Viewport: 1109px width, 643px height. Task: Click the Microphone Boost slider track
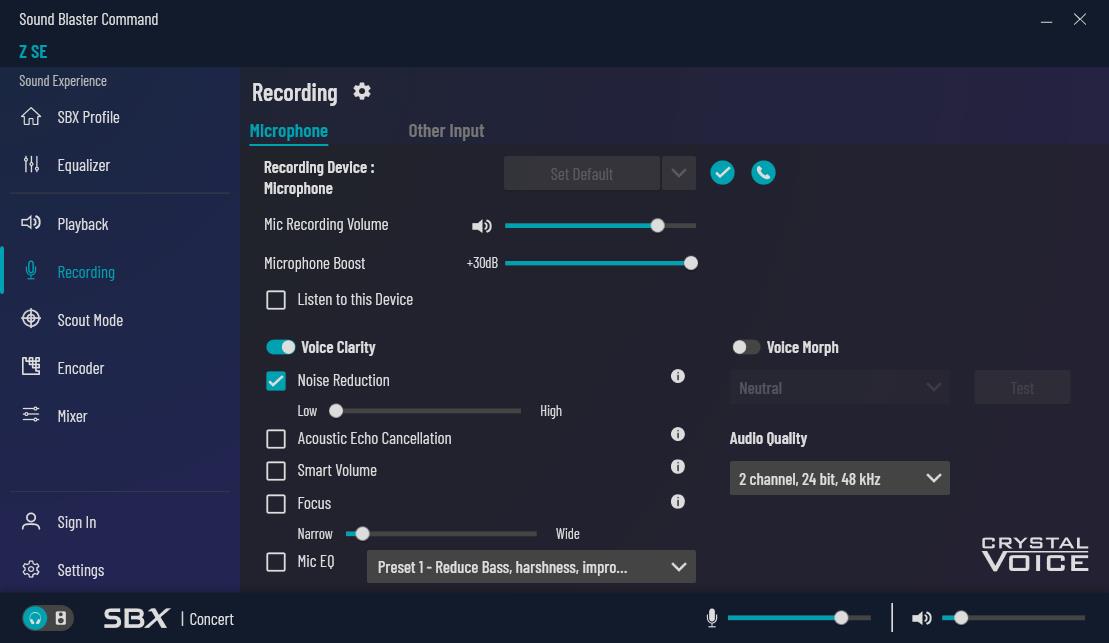597,263
